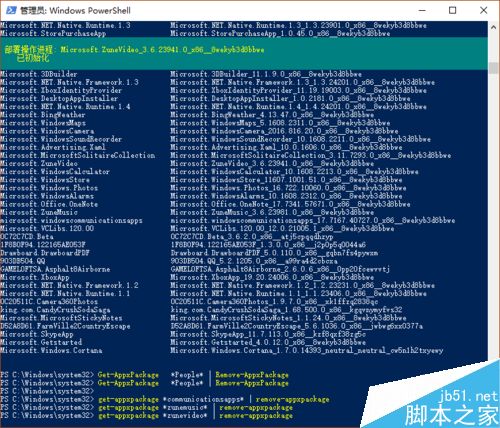Select "Microsoft.XboxIdentityProvider_11.19.19003.0" full package name

coord(298,90)
